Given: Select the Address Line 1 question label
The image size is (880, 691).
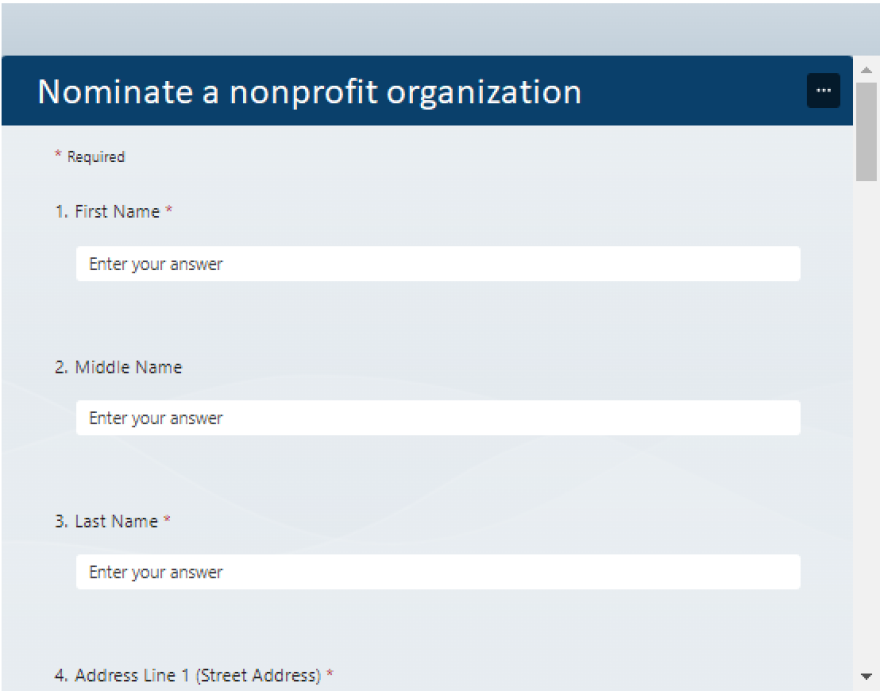Looking at the screenshot, I should coord(188,676).
